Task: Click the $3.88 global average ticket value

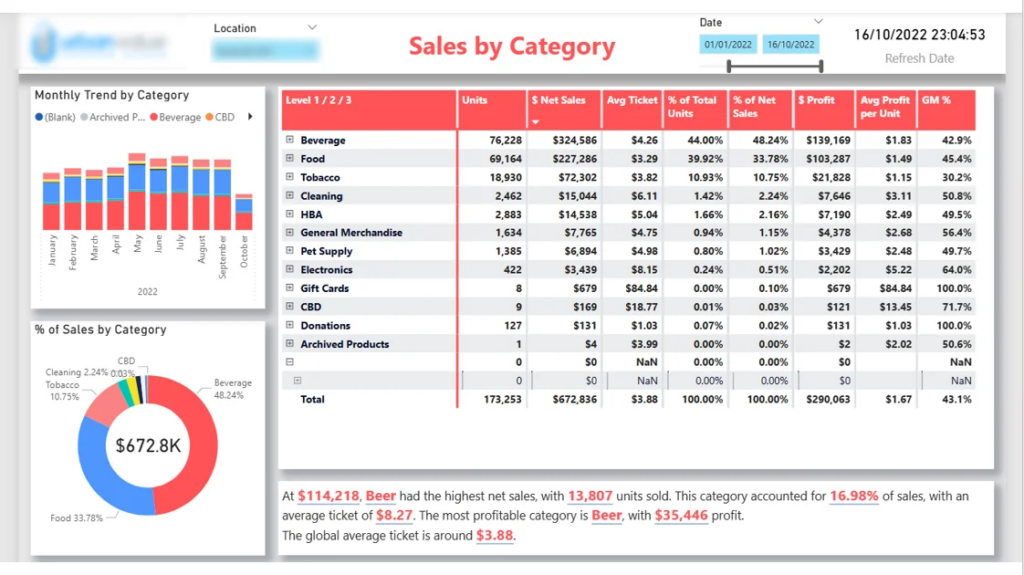Action: pos(494,535)
